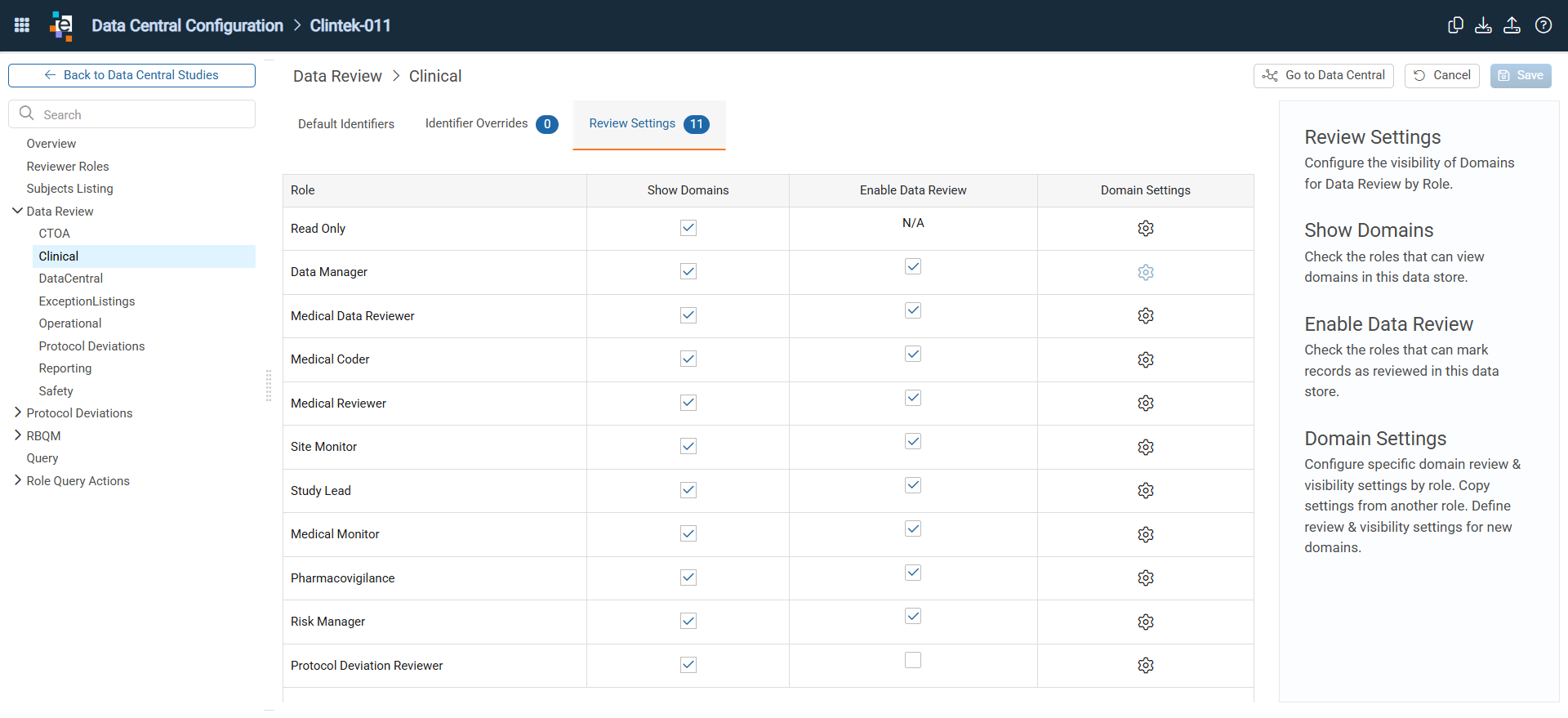Switch to Default Identifiers tab

[346, 124]
